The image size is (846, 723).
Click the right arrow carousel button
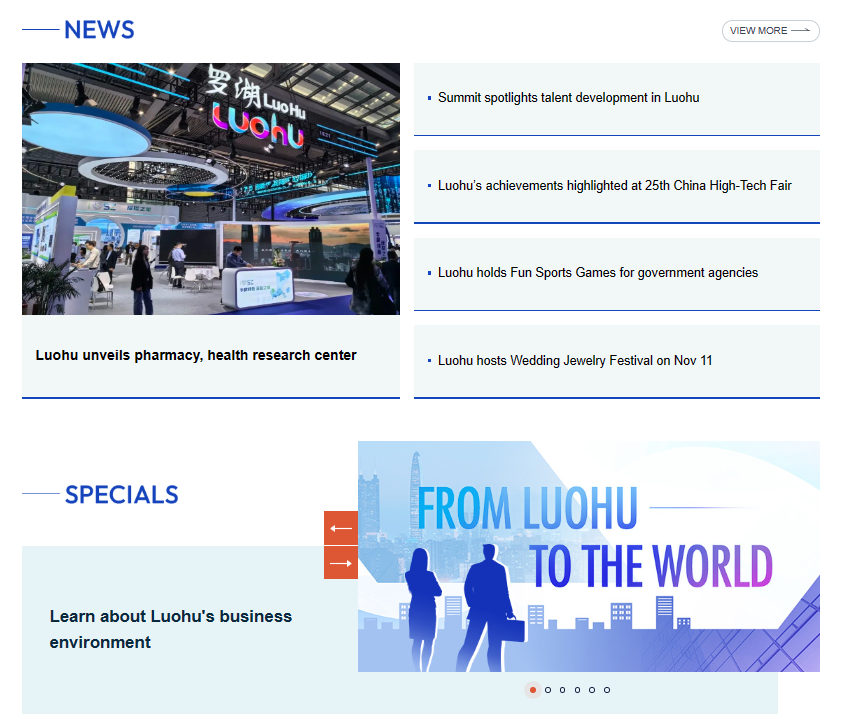[x=340, y=562]
